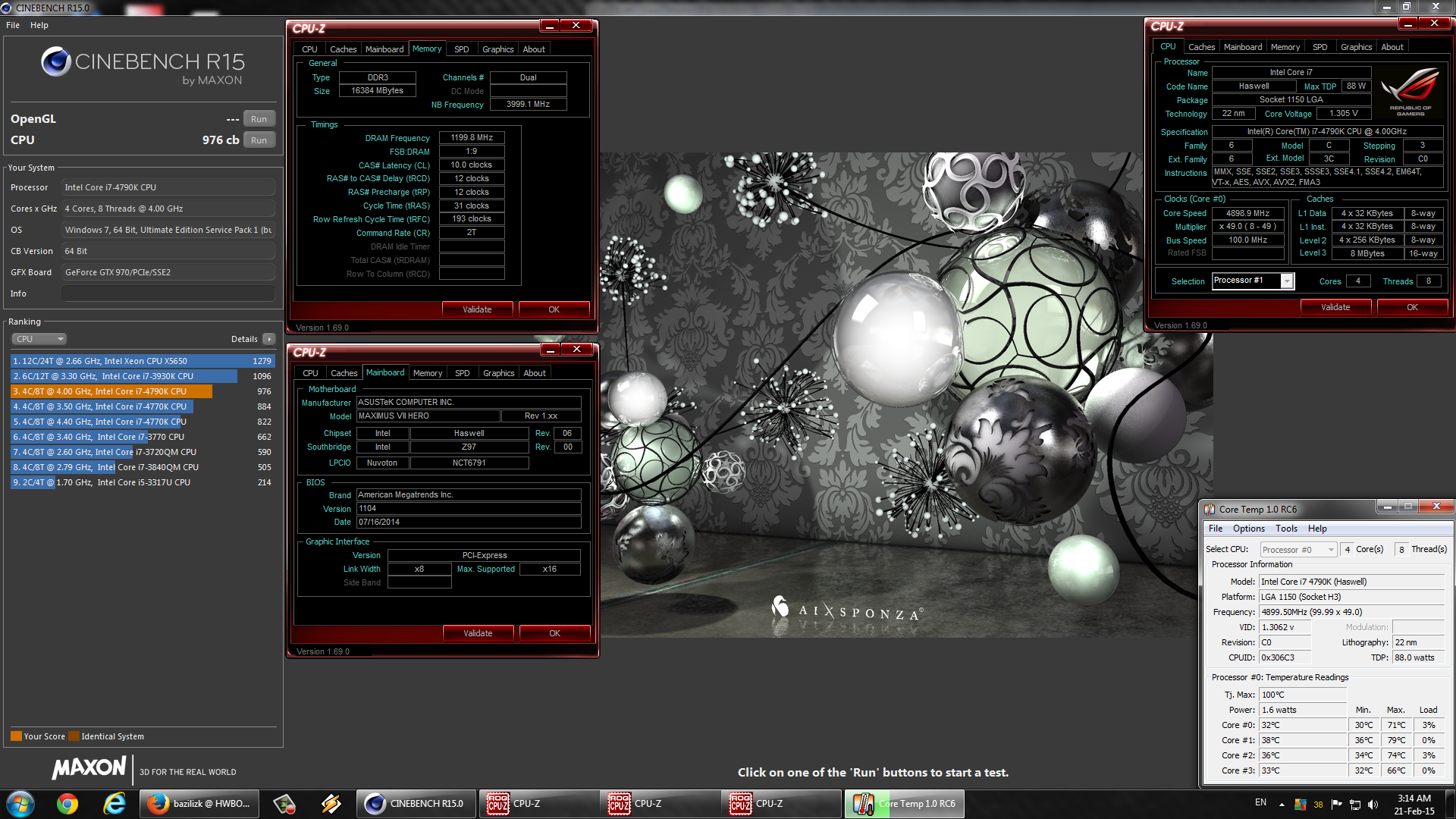Click Validate in Mainboard CPU-Z window
This screenshot has width=1456, height=819.
pyautogui.click(x=478, y=633)
